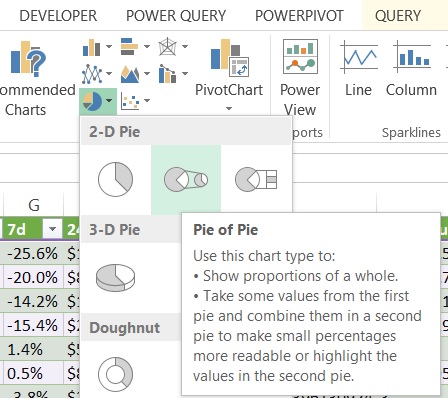Click the Insert Pie Chart icon
This screenshot has height=398, width=448.
click(92, 101)
